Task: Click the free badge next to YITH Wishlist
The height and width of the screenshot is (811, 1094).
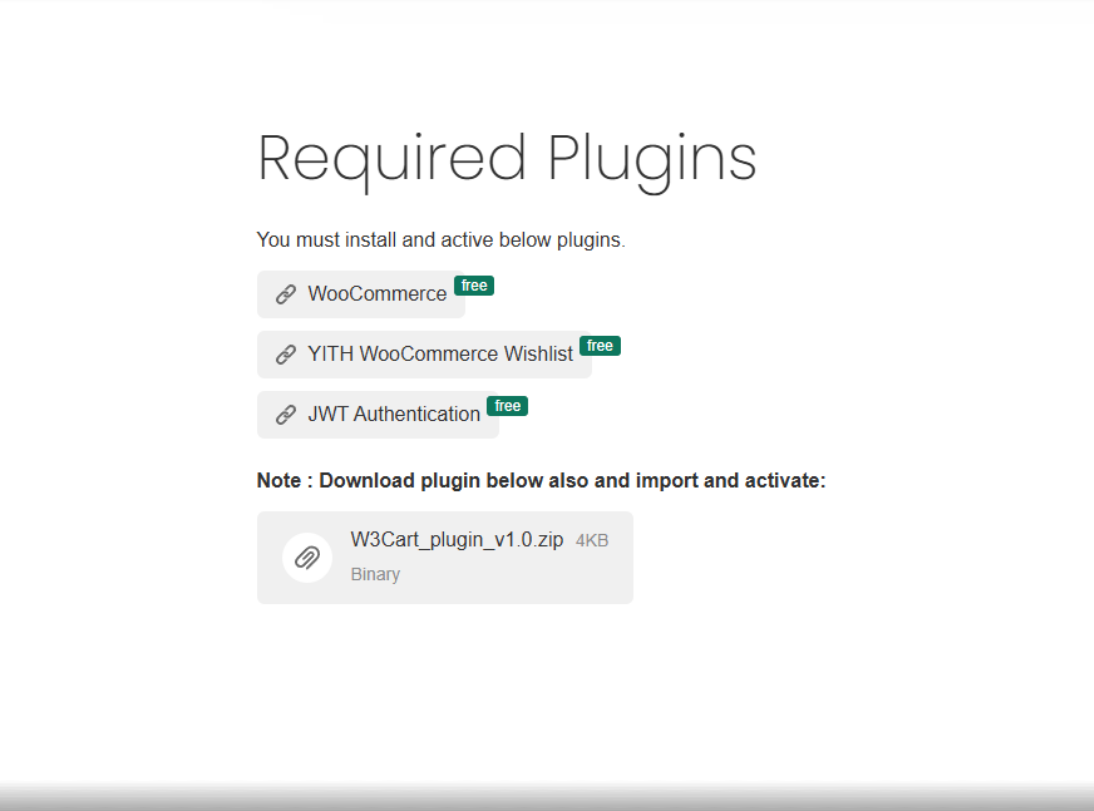Action: [x=600, y=345]
